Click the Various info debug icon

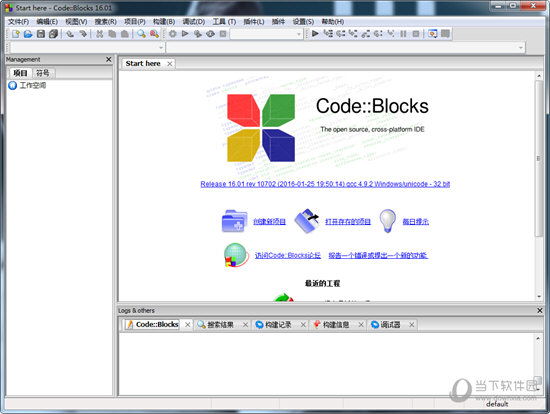point(445,34)
